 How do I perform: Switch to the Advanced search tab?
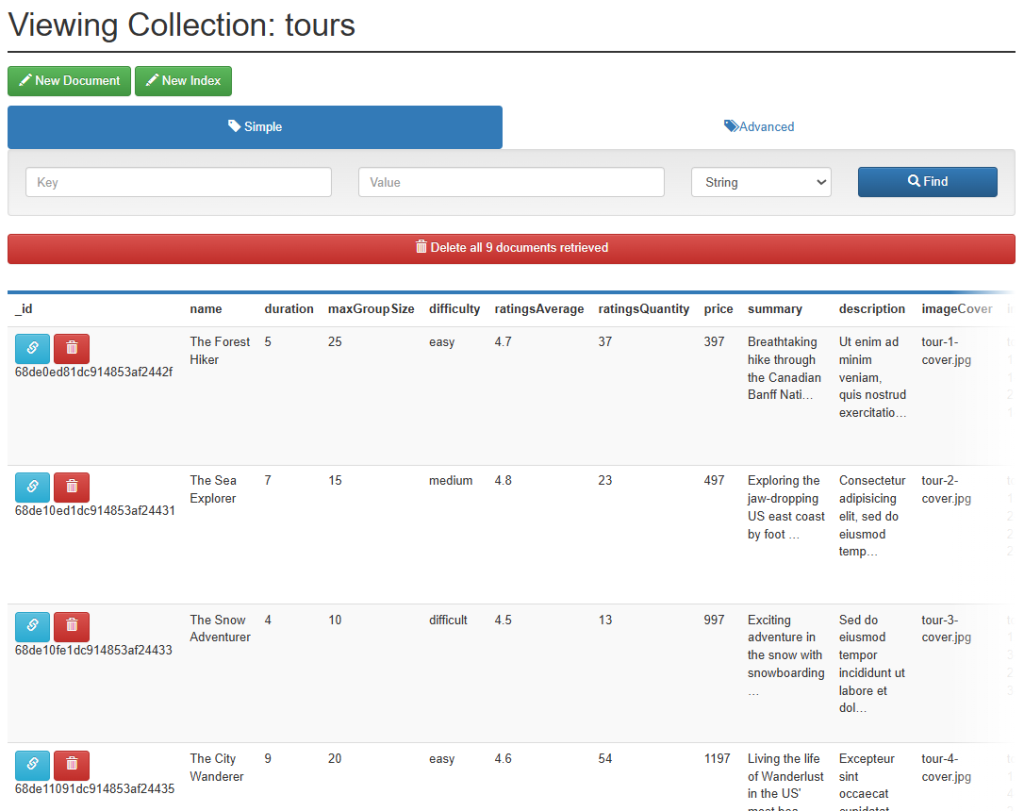[759, 127]
